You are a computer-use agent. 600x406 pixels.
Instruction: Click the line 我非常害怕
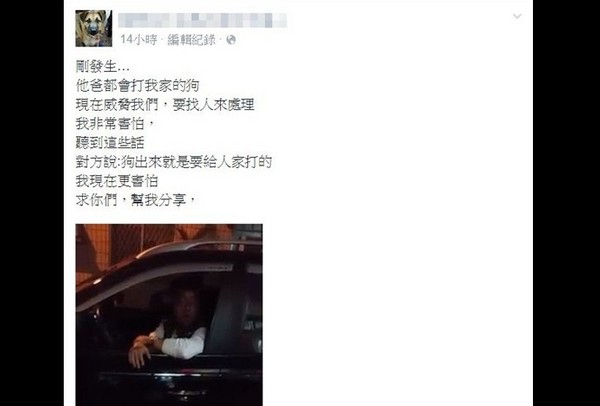pos(114,124)
